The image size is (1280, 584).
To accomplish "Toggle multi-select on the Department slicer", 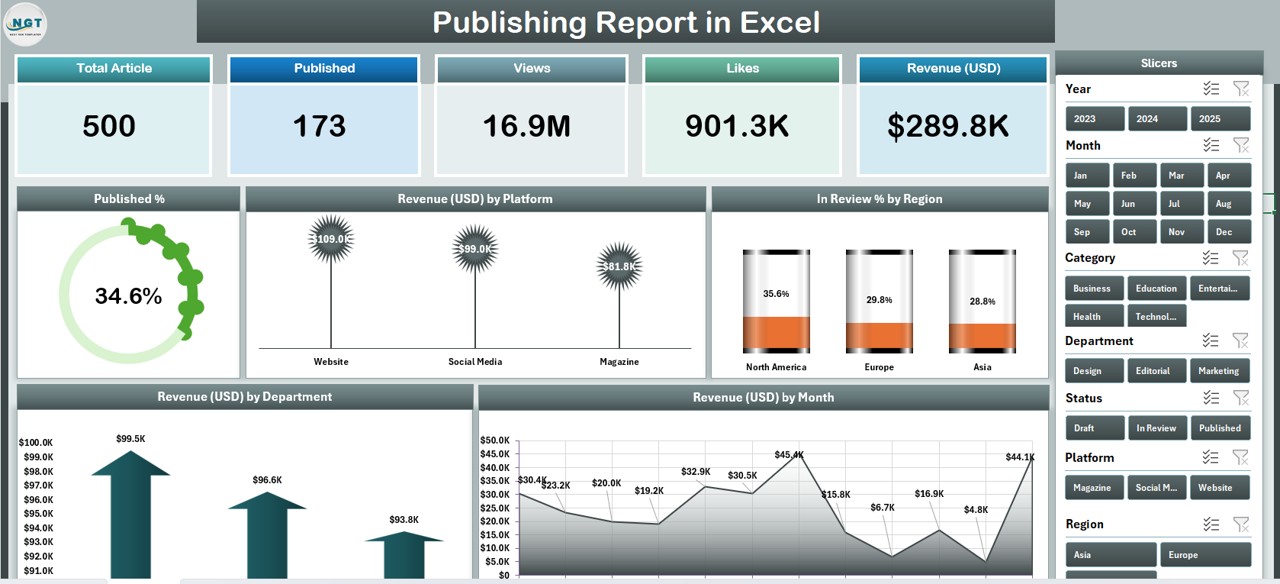I will [1211, 341].
